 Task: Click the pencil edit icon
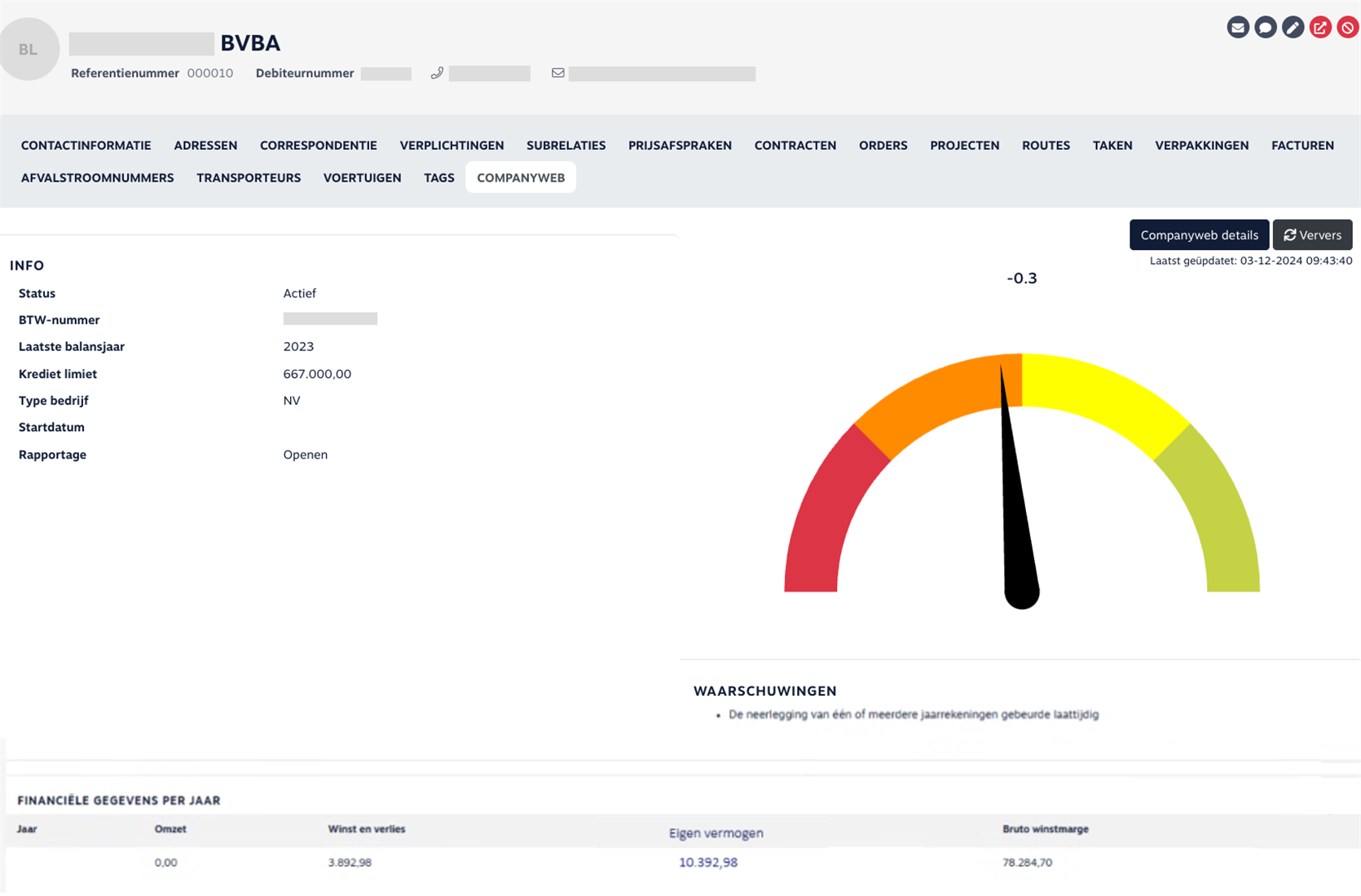point(1293,28)
